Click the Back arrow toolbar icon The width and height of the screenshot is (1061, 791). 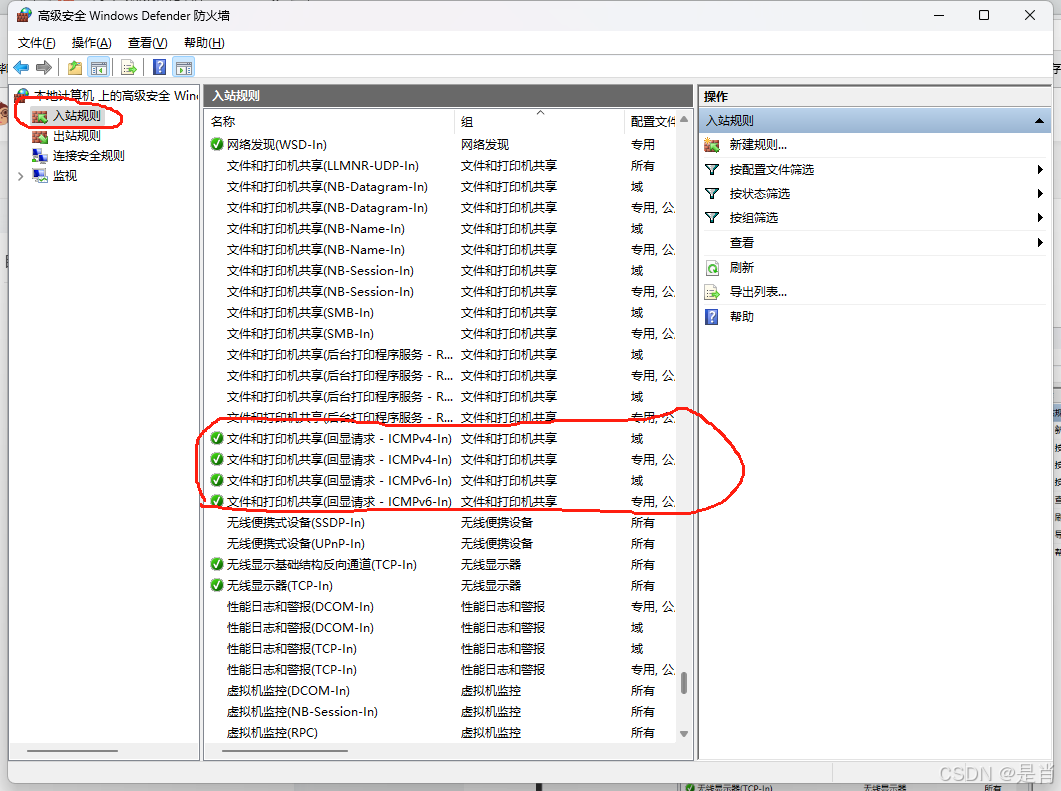click(22, 68)
